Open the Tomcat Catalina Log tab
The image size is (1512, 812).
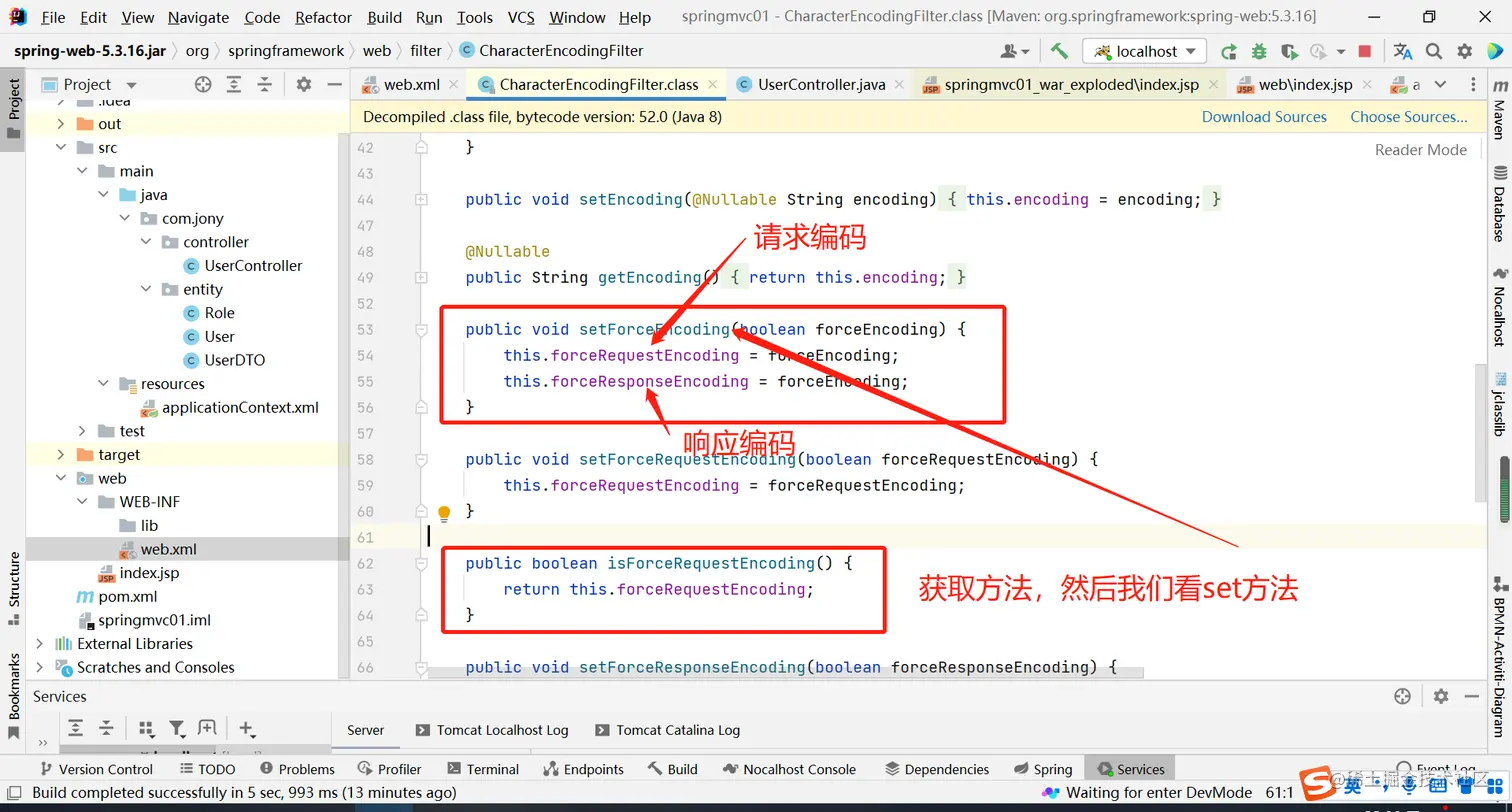tap(667, 730)
